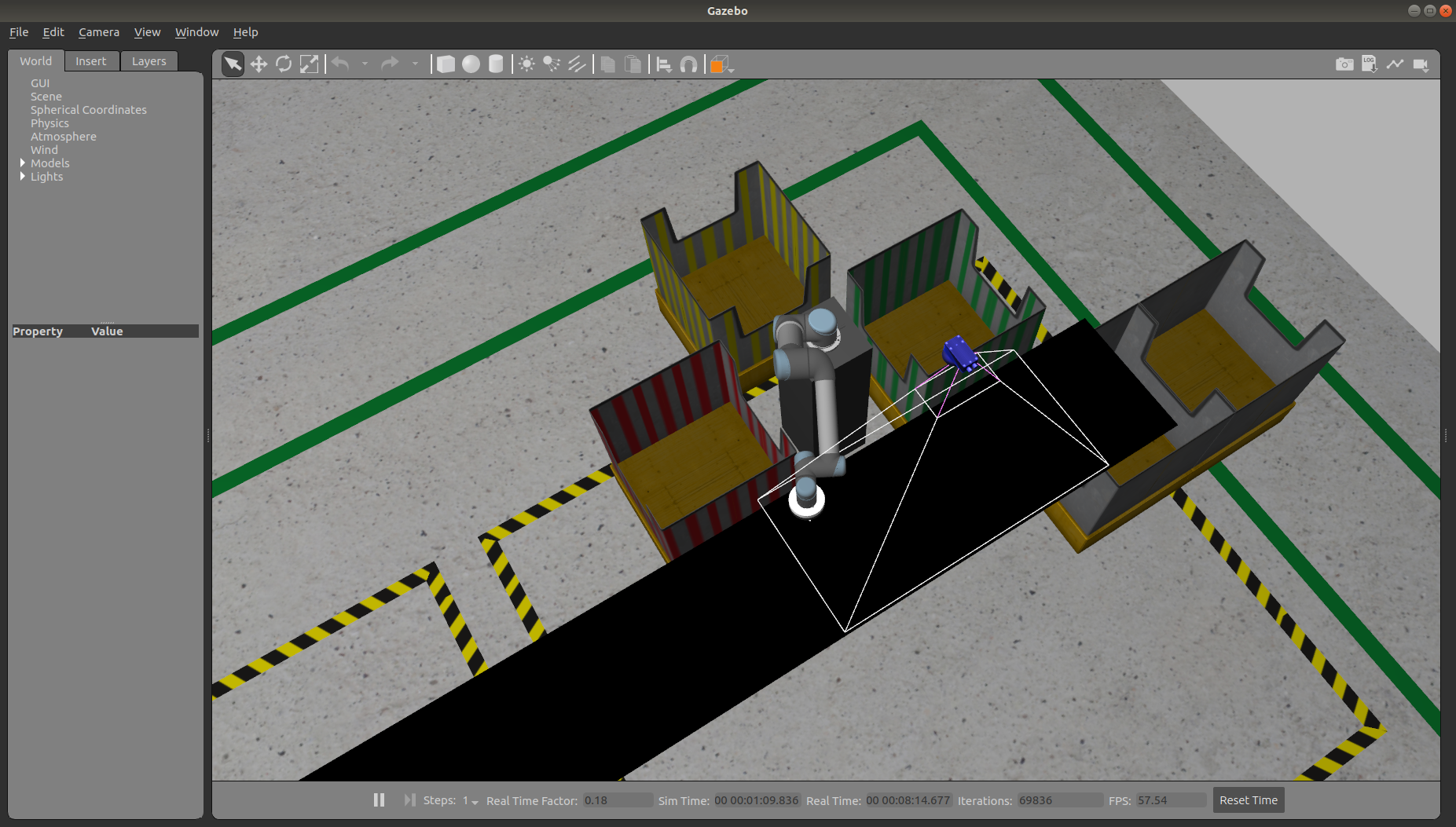Open the Camera menu
The image size is (1456, 827).
point(99,32)
